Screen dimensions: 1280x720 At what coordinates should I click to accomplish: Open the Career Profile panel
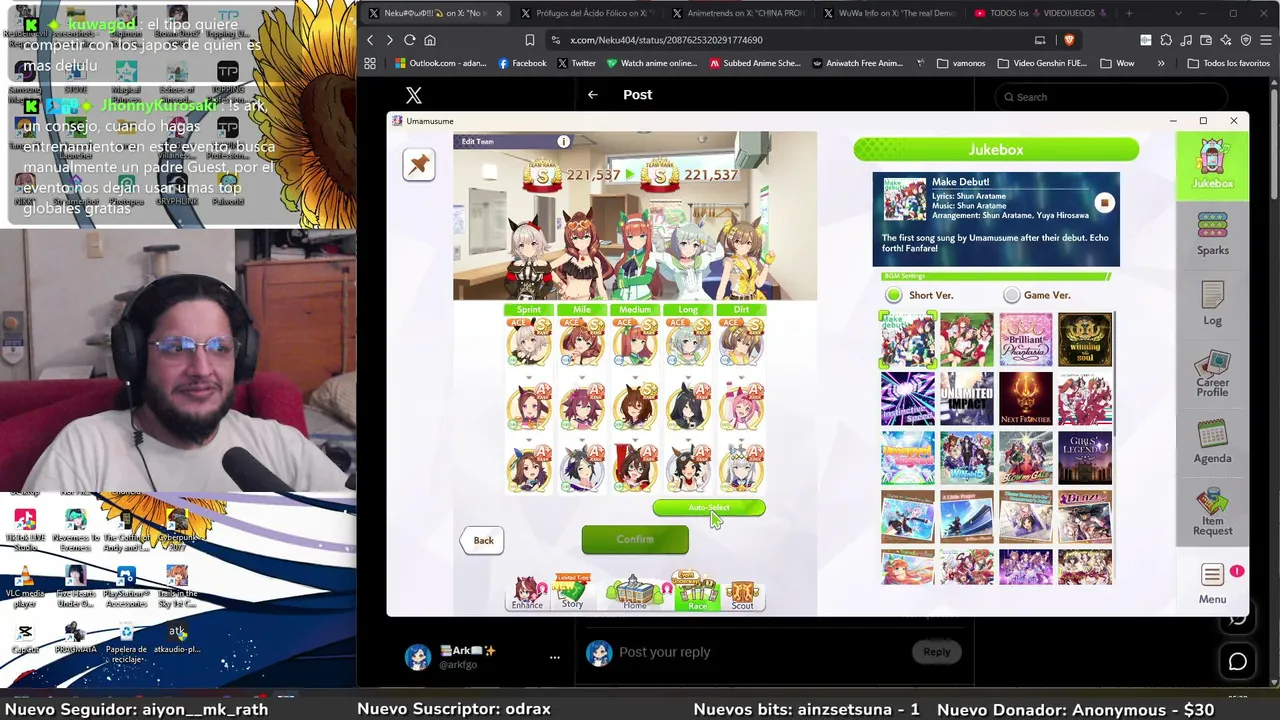(1212, 373)
